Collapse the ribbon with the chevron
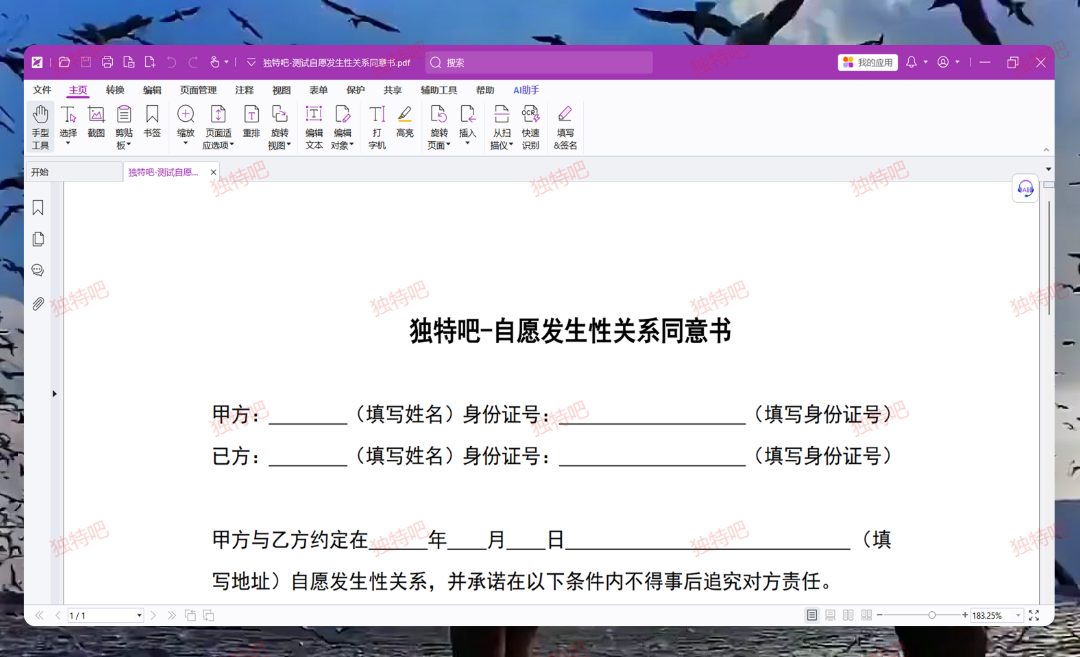1080x657 pixels. coord(1046,149)
